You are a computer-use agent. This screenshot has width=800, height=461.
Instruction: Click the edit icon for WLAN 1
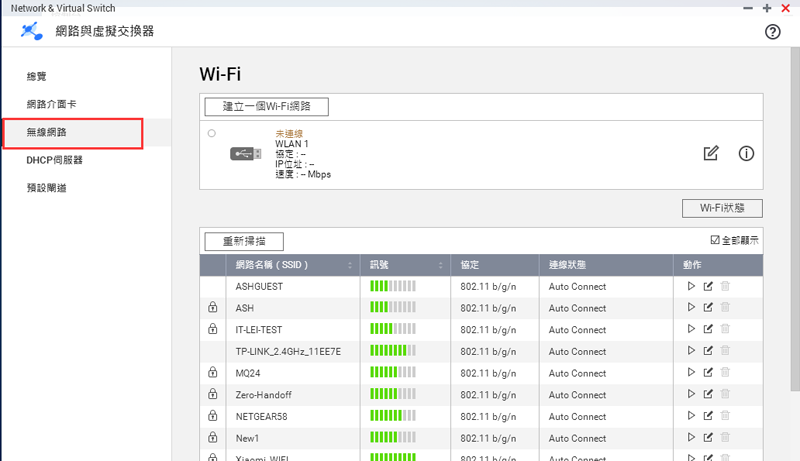point(711,153)
